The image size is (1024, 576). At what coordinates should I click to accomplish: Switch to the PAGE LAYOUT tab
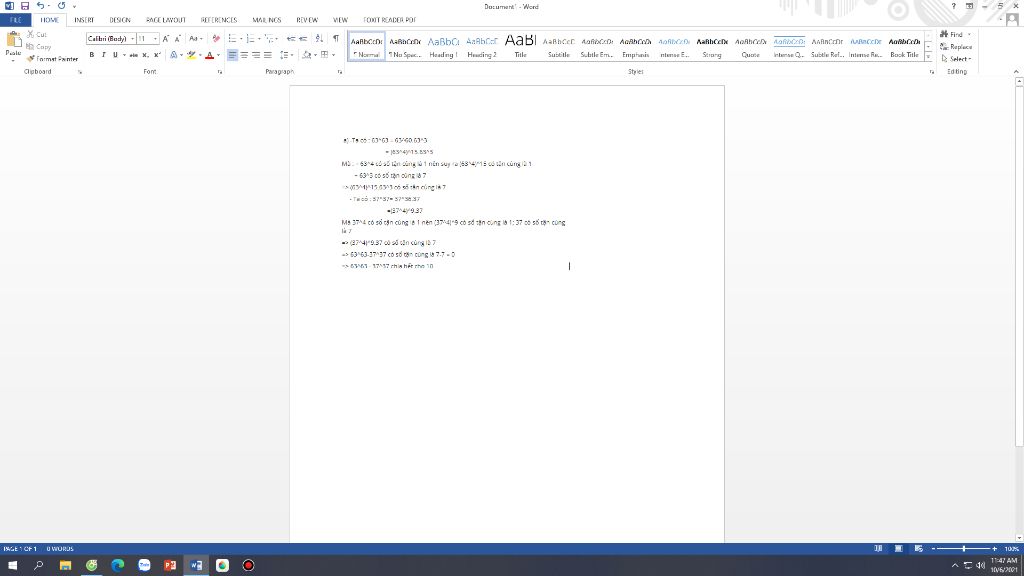coord(166,20)
